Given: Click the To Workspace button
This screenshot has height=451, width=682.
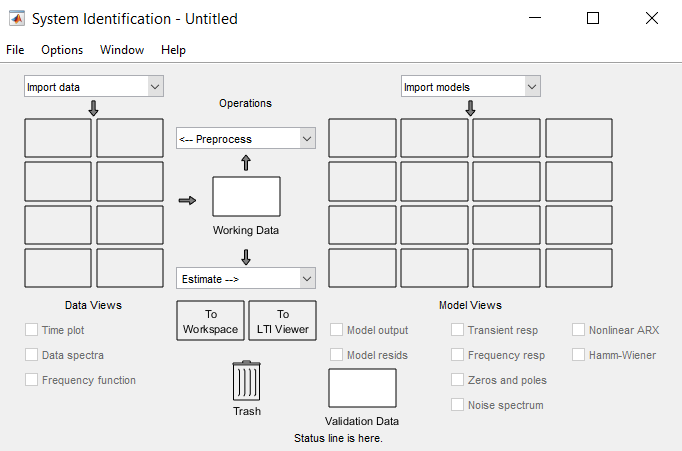Looking at the screenshot, I should point(211,321).
